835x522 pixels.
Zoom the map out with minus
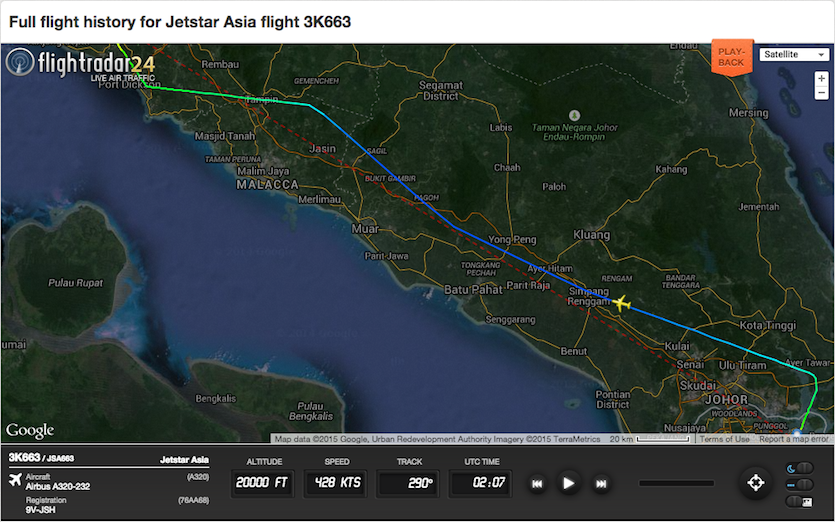click(x=821, y=93)
